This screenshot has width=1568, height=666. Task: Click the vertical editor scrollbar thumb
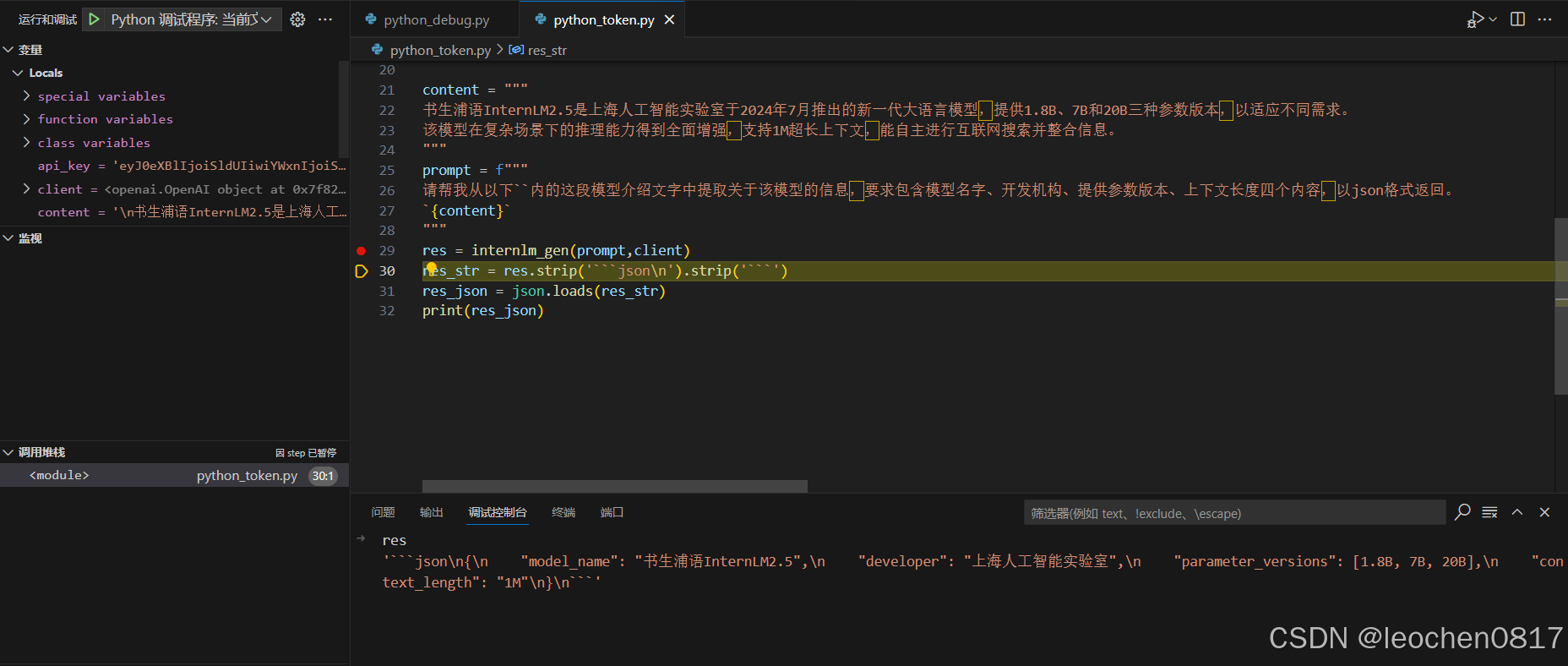[1561, 306]
